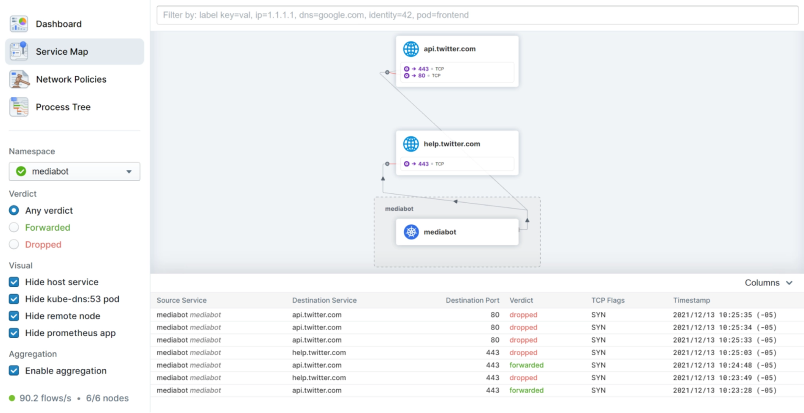Select flow row with timestamp 10:25:34
Screen dimensions: 804x413
[x=477, y=327]
